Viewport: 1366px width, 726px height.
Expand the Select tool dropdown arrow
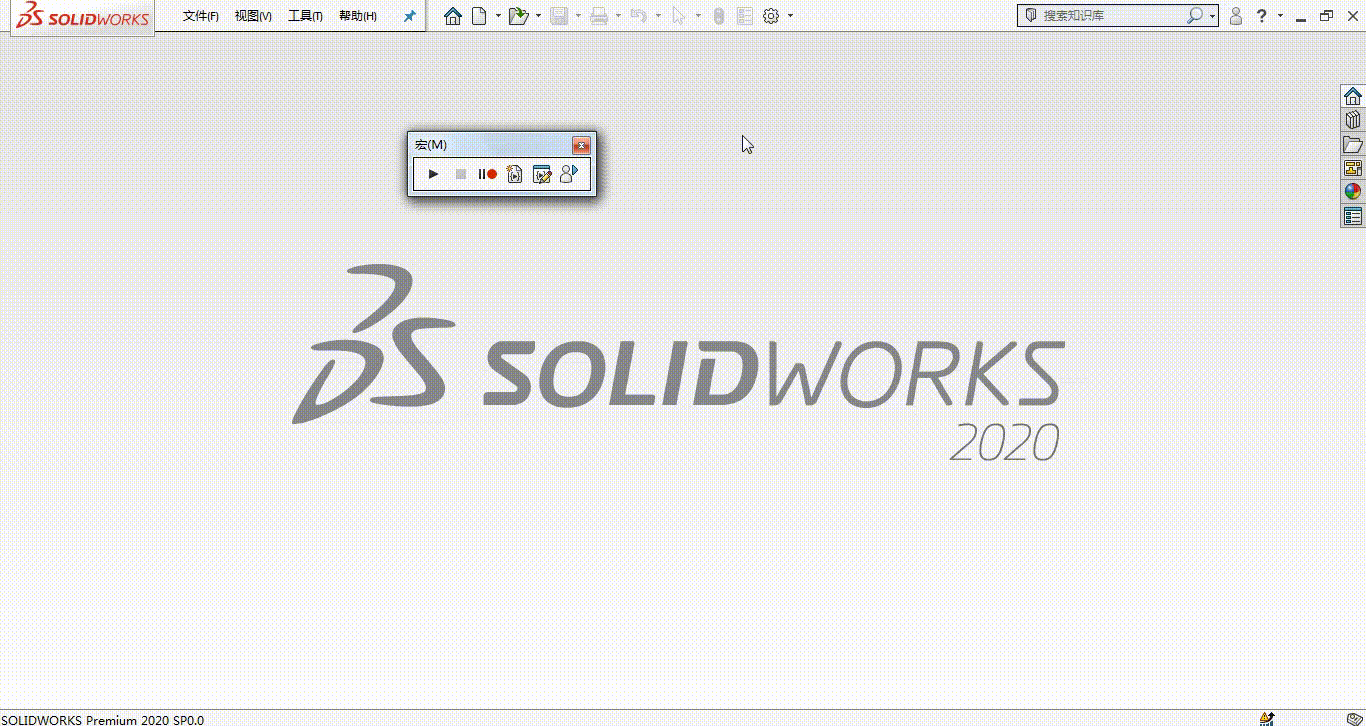698,16
